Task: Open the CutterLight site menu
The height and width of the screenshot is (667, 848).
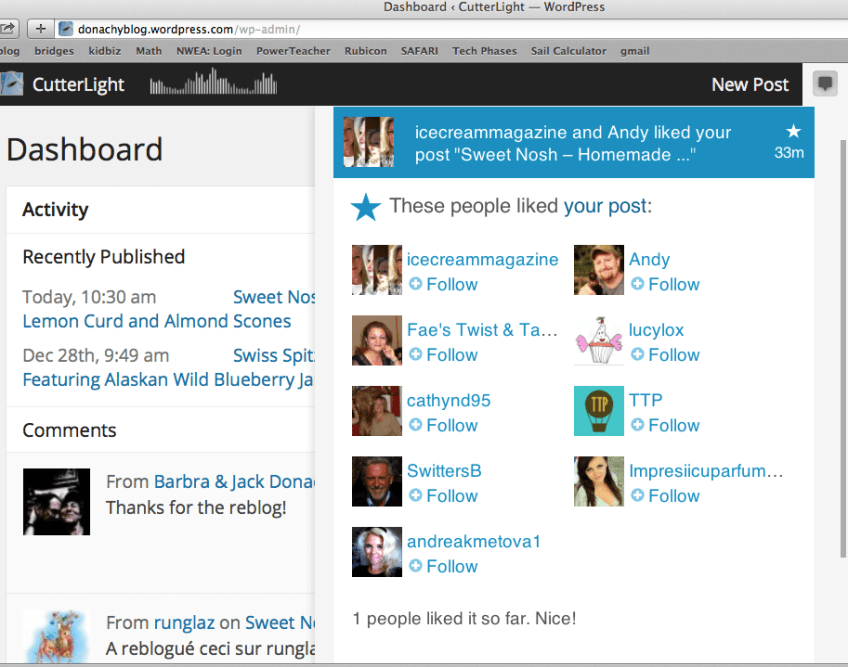Action: tap(78, 85)
